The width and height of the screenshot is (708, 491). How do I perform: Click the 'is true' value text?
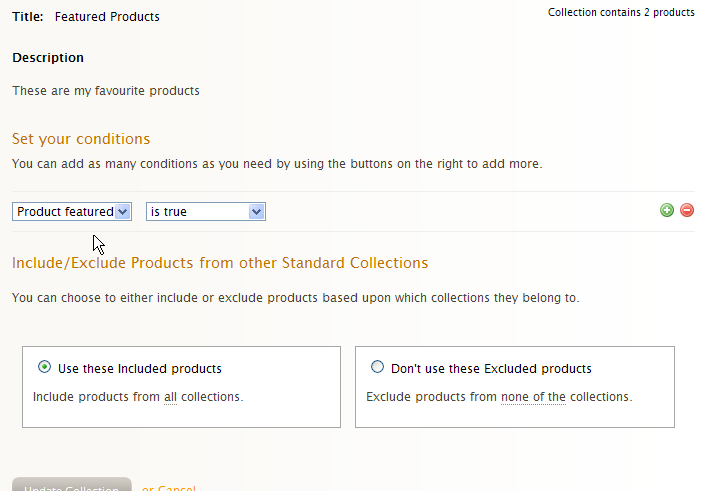click(x=168, y=211)
